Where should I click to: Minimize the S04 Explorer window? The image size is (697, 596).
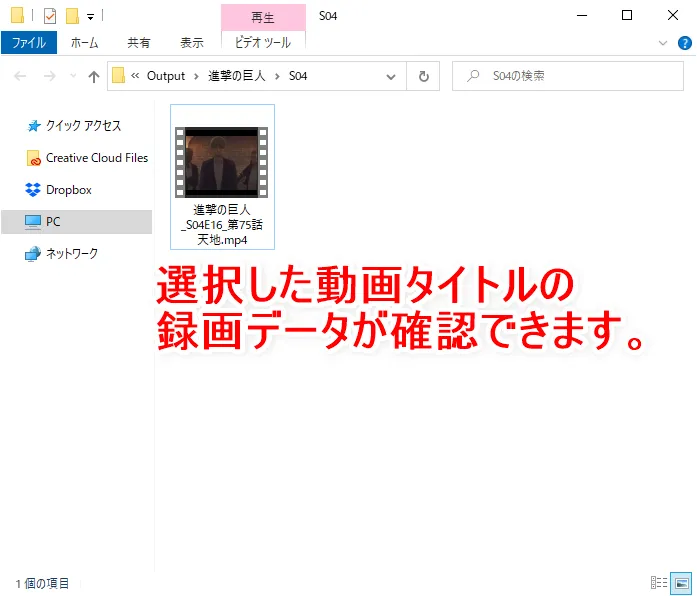[582, 16]
